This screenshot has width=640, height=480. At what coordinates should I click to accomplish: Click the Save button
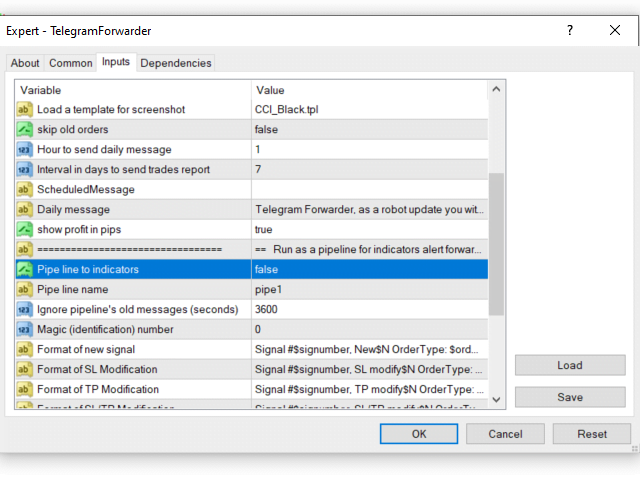(570, 397)
